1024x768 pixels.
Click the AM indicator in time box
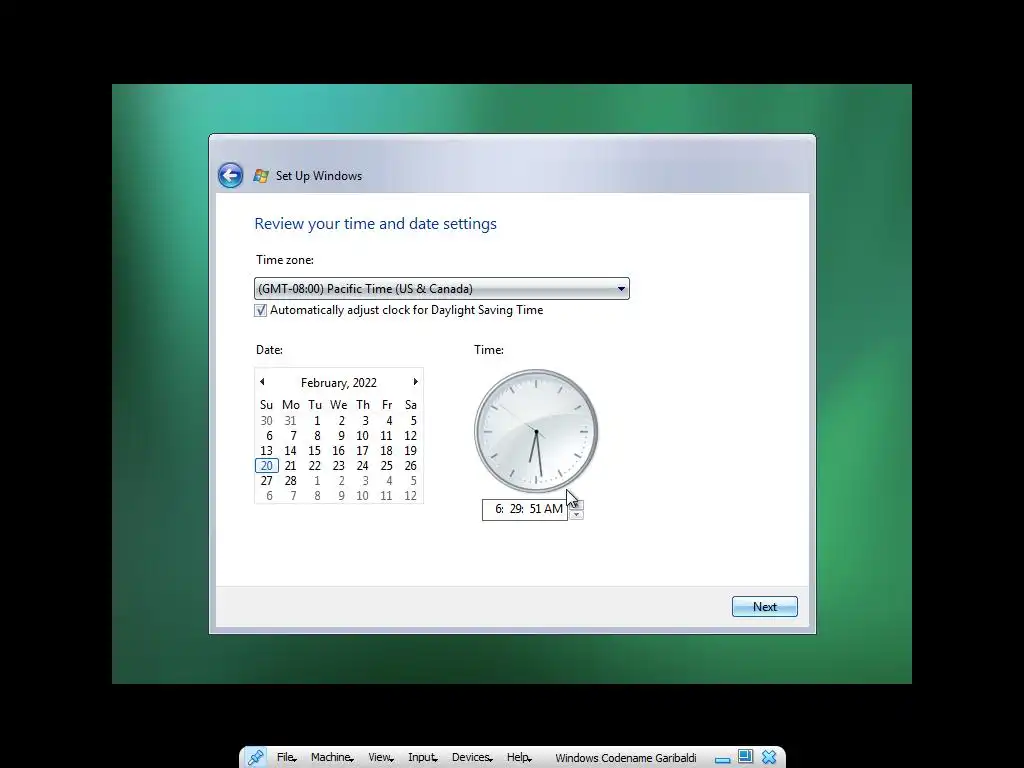(x=554, y=509)
